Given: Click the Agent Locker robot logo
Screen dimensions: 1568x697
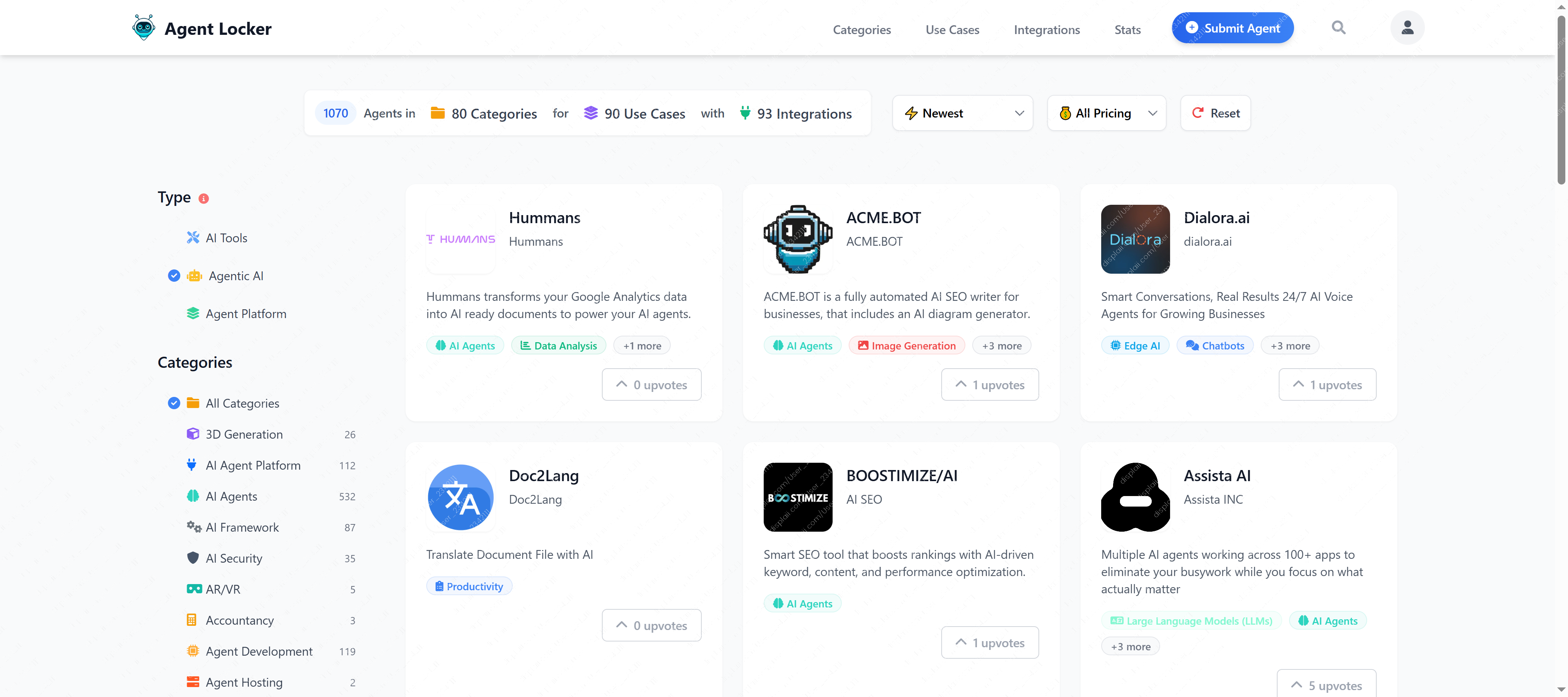Looking at the screenshot, I should point(143,28).
